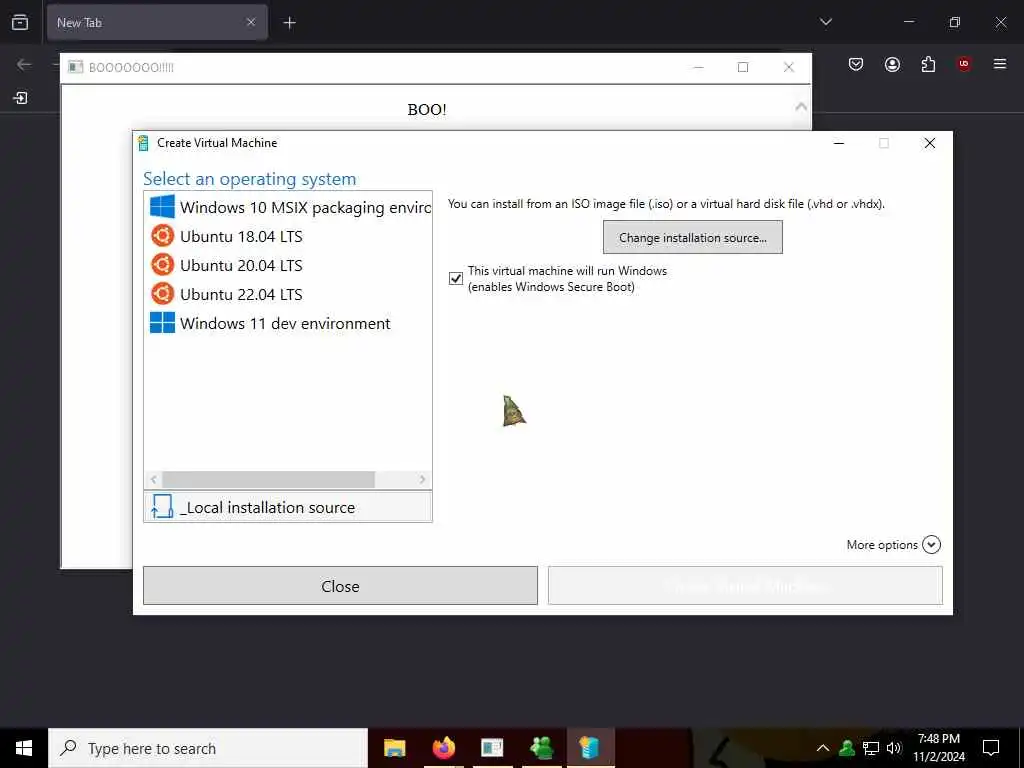Click browser back arrow
Screen dimensions: 1024x768
click(24, 64)
